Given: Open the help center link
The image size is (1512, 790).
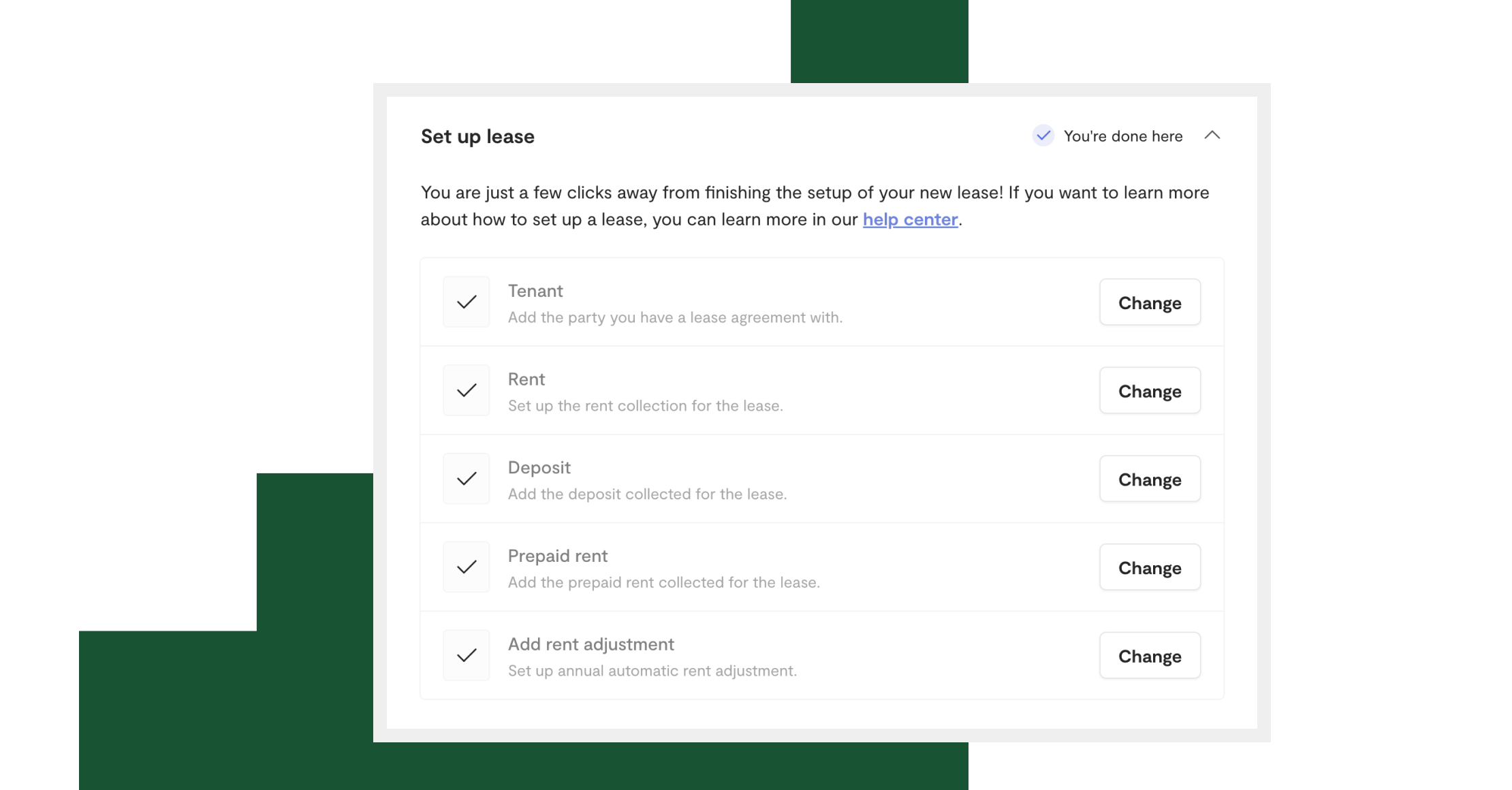Looking at the screenshot, I should pos(911,219).
